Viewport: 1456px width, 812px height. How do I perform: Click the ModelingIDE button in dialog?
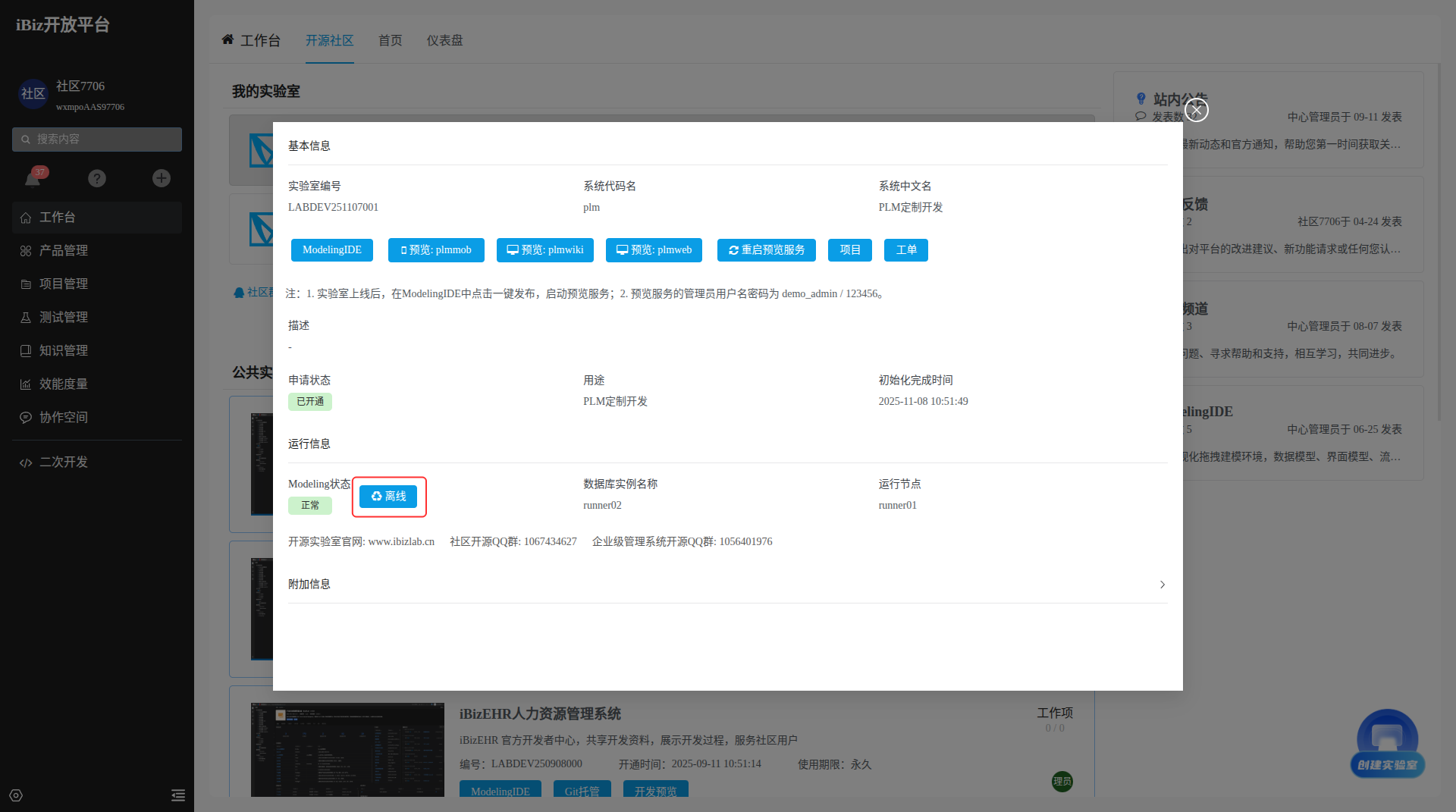[x=331, y=250]
